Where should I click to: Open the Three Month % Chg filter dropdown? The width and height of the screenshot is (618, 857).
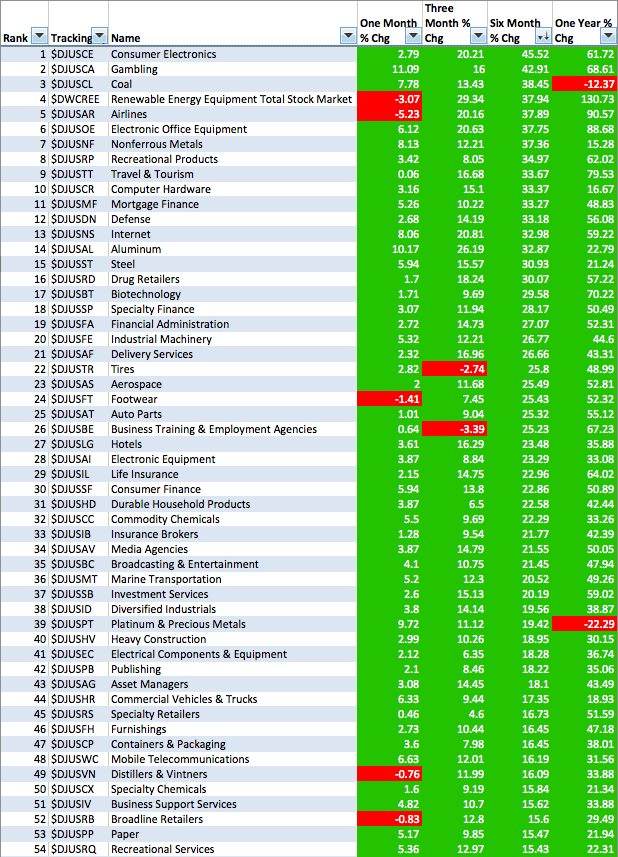[x=479, y=37]
